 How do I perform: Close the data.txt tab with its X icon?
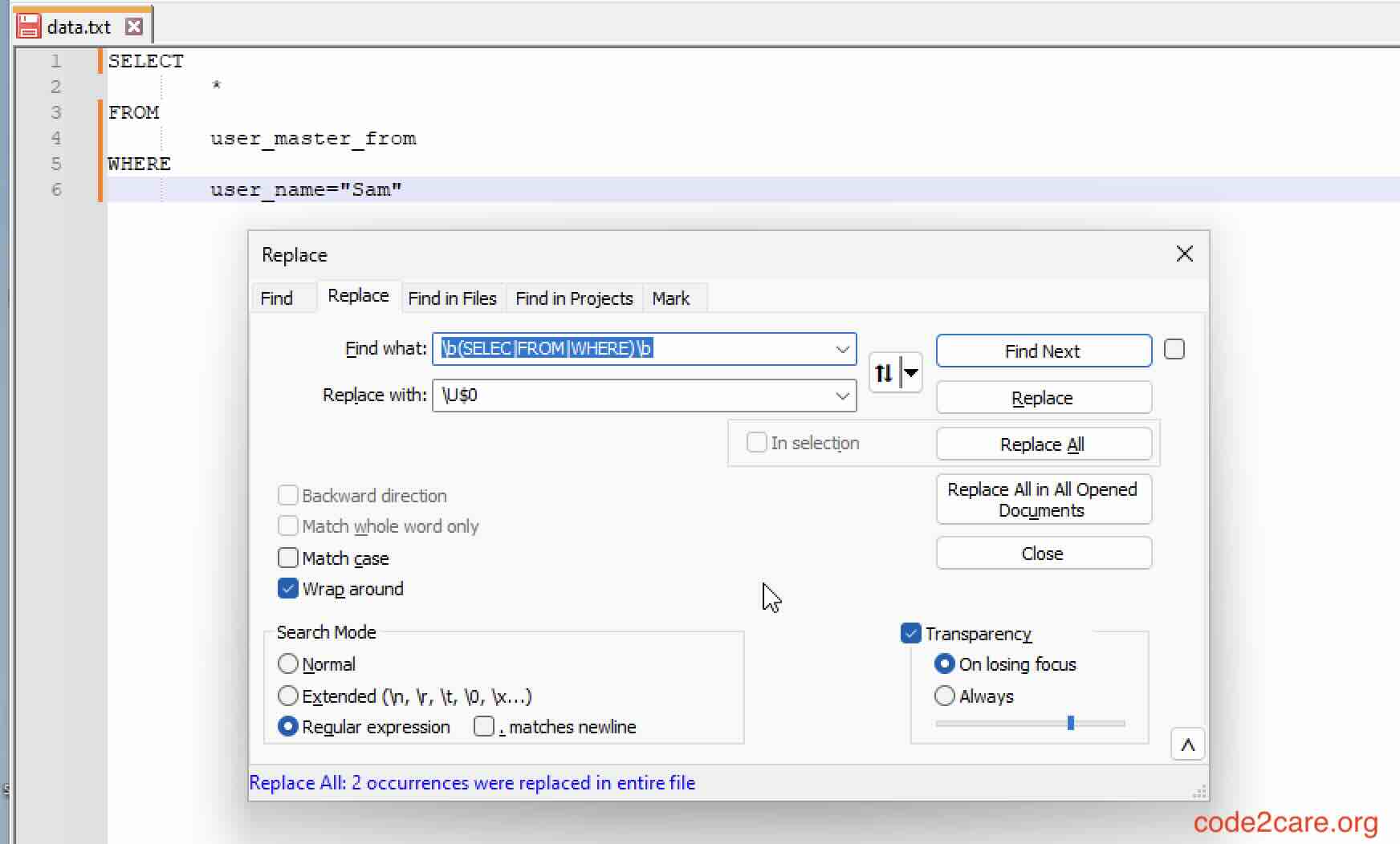click(x=134, y=26)
